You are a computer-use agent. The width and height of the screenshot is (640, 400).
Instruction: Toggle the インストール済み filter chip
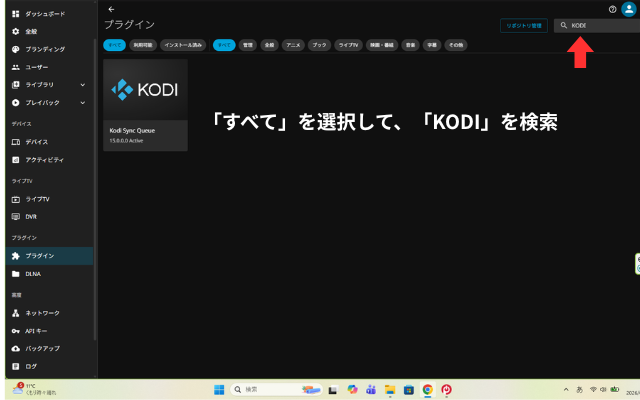[x=183, y=45]
